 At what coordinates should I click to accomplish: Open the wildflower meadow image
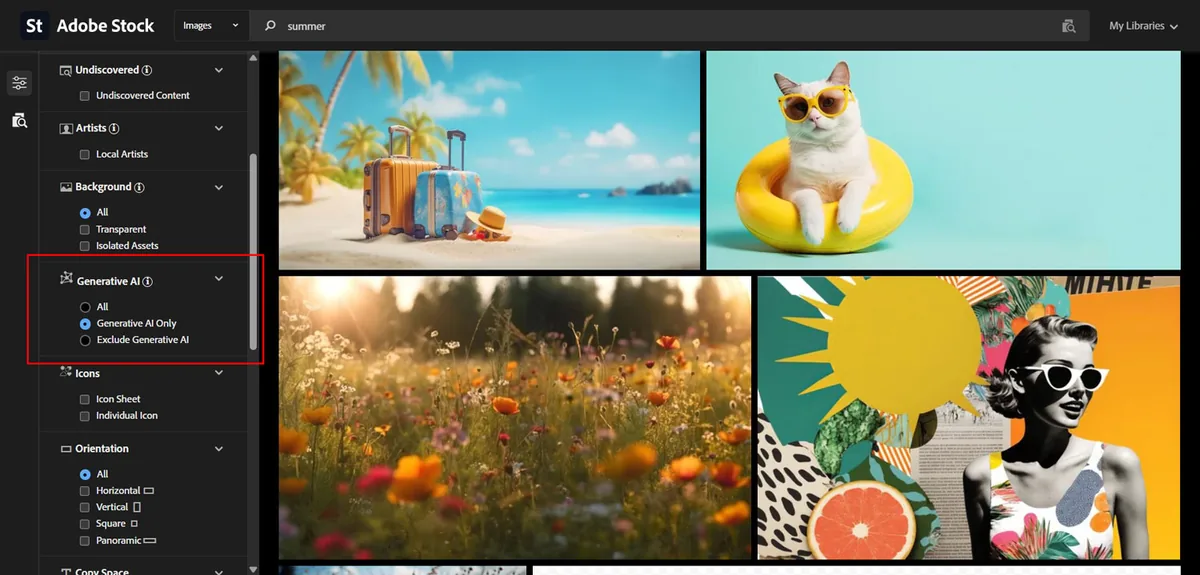tap(515, 418)
